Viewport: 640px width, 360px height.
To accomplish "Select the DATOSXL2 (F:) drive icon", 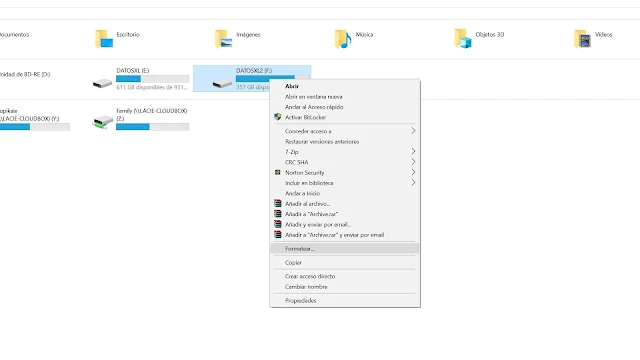I will pos(222,83).
